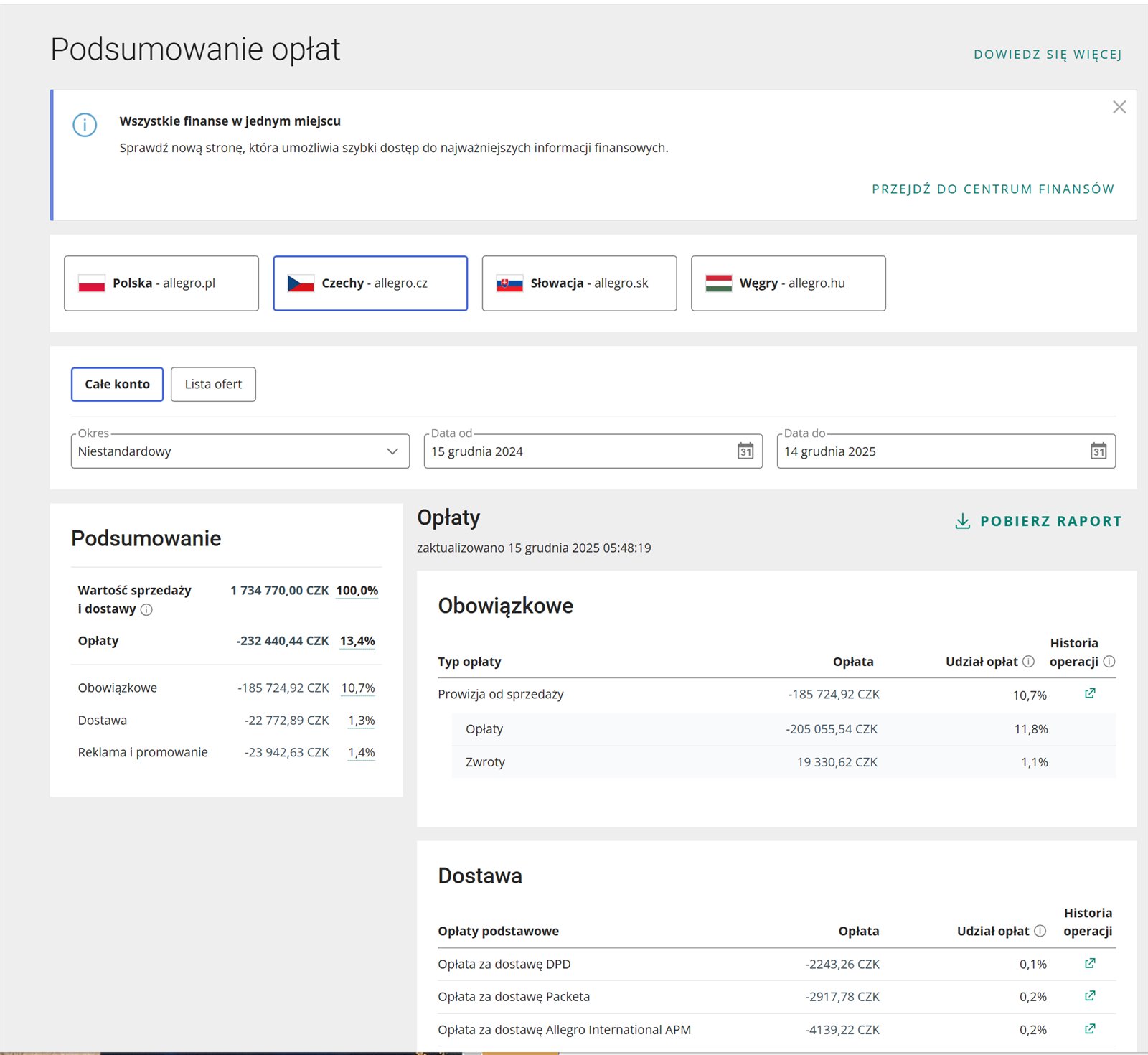Open calendar picker for Data do

click(1098, 451)
